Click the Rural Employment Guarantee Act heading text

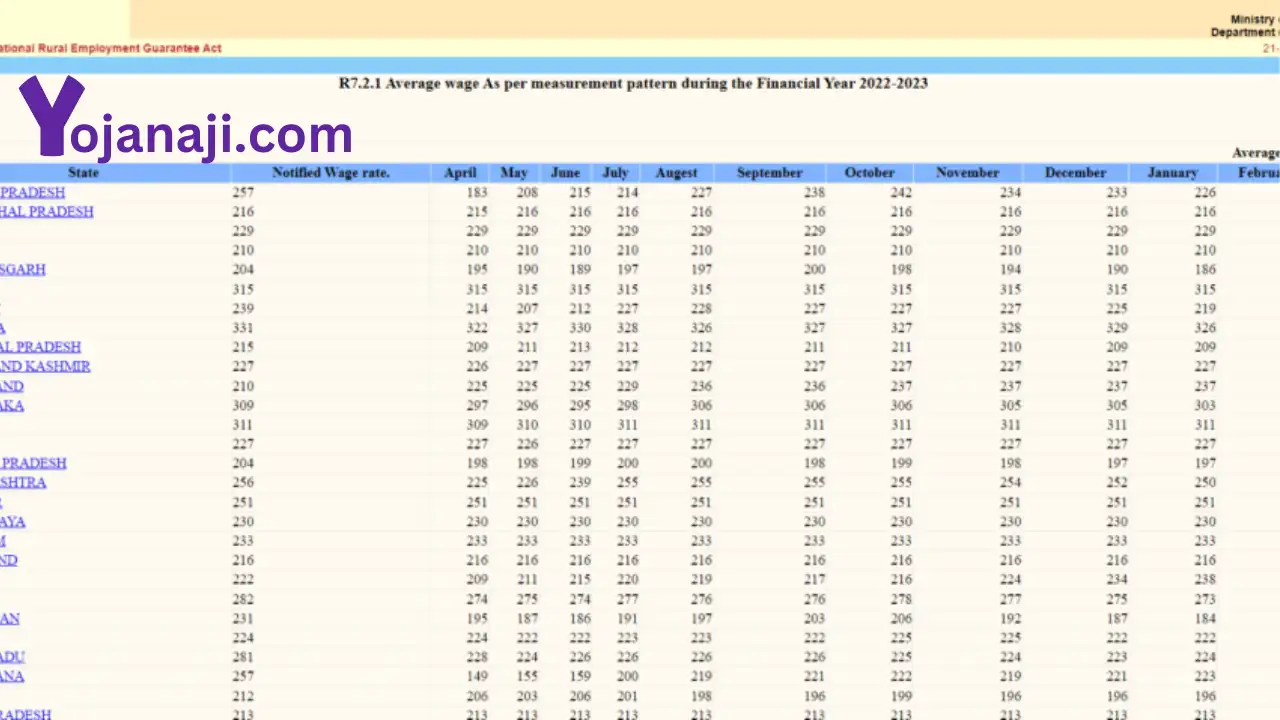111,48
